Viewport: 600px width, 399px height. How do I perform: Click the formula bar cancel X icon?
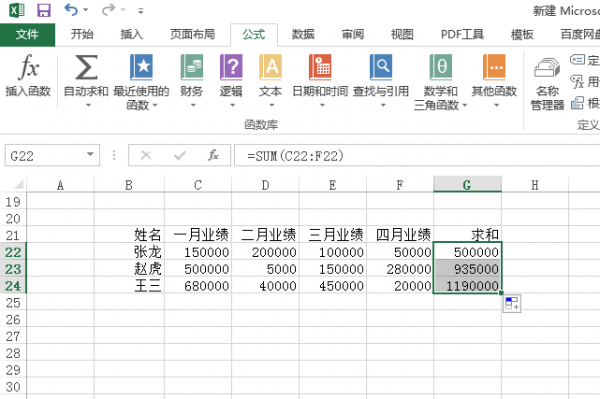click(146, 155)
